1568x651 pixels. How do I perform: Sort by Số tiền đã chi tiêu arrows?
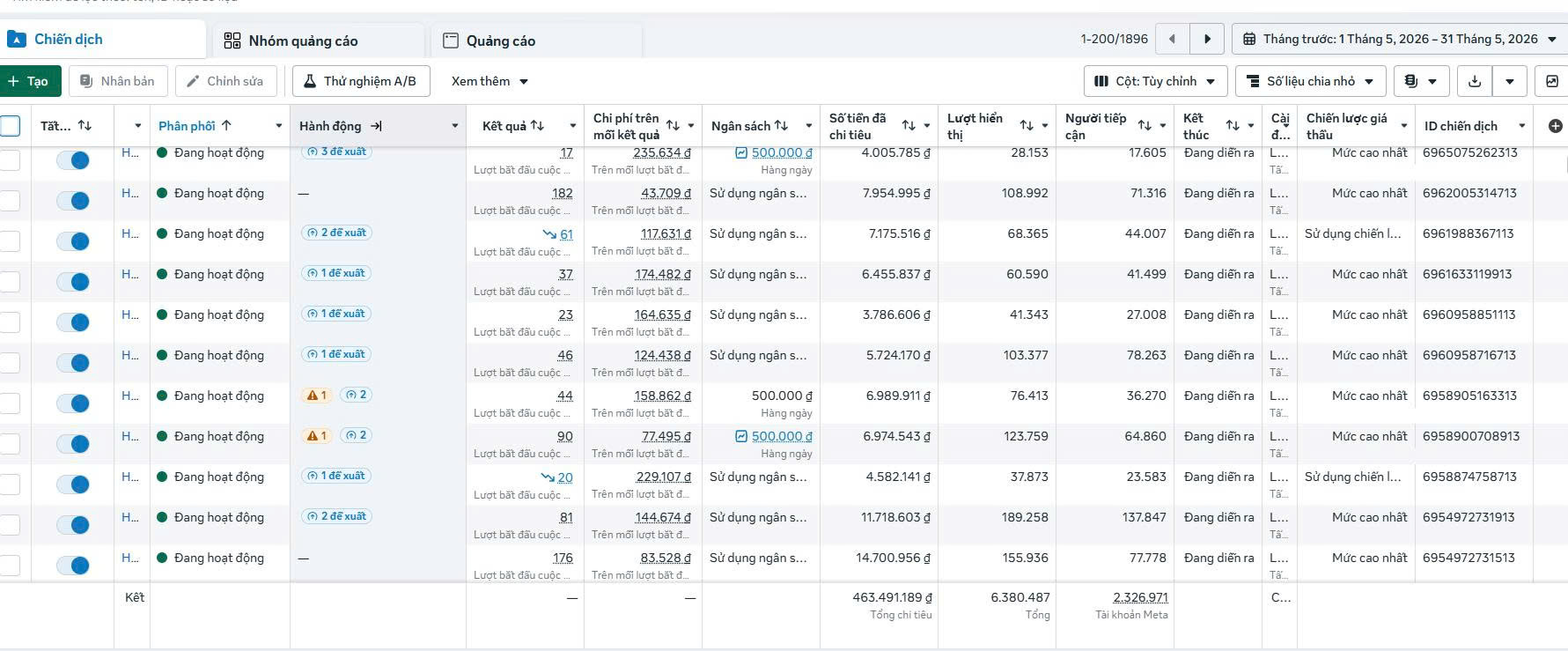tap(909, 126)
